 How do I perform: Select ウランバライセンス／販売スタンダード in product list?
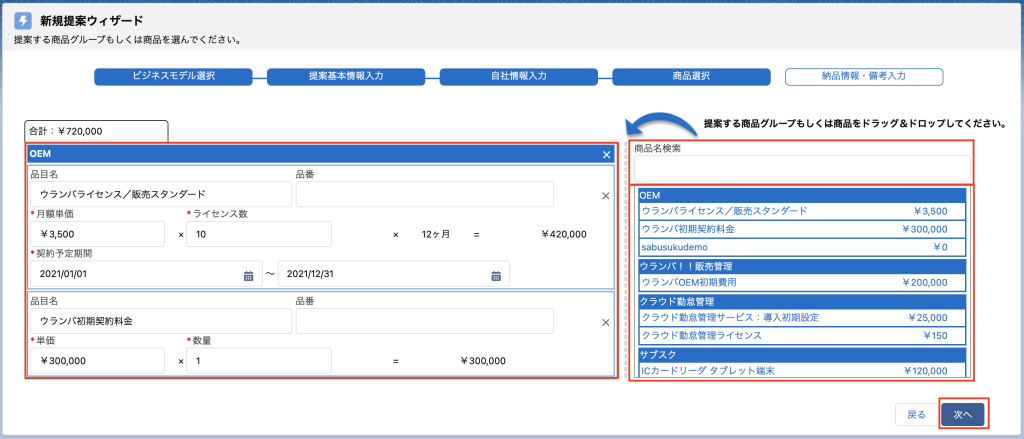[x=801, y=211]
